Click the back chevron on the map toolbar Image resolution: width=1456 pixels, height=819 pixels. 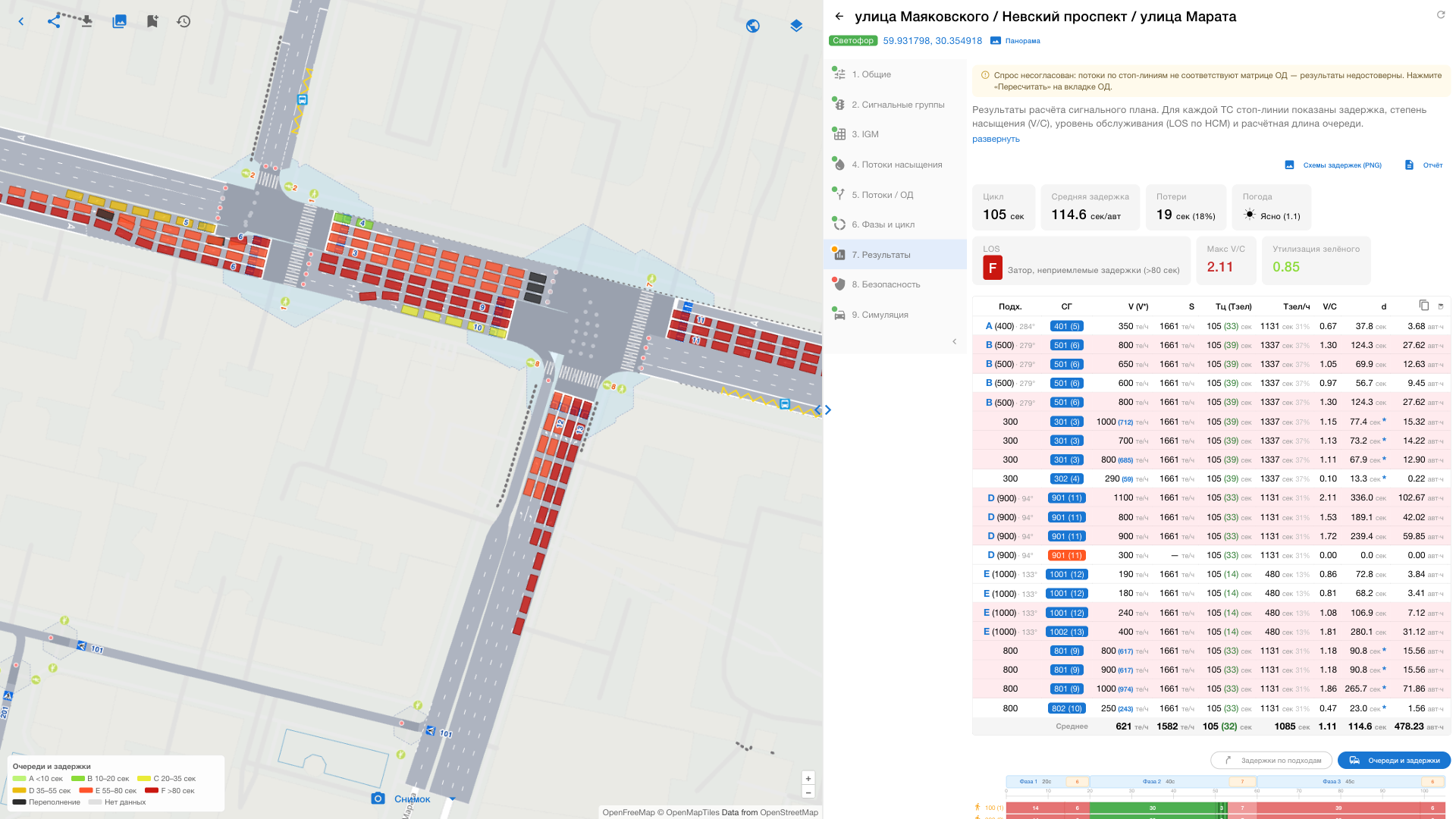[x=21, y=22]
